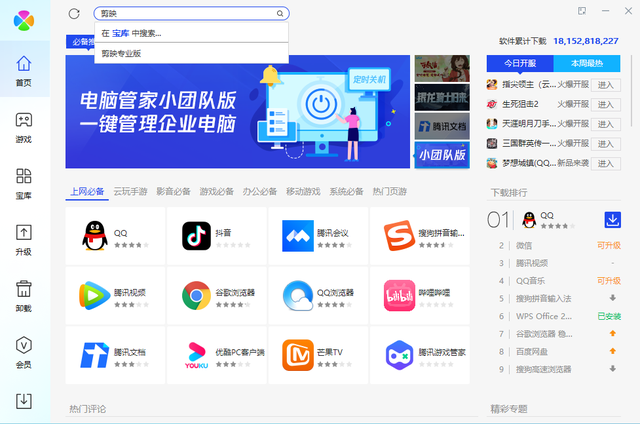Open the 腾讯会议 app card

point(318,236)
